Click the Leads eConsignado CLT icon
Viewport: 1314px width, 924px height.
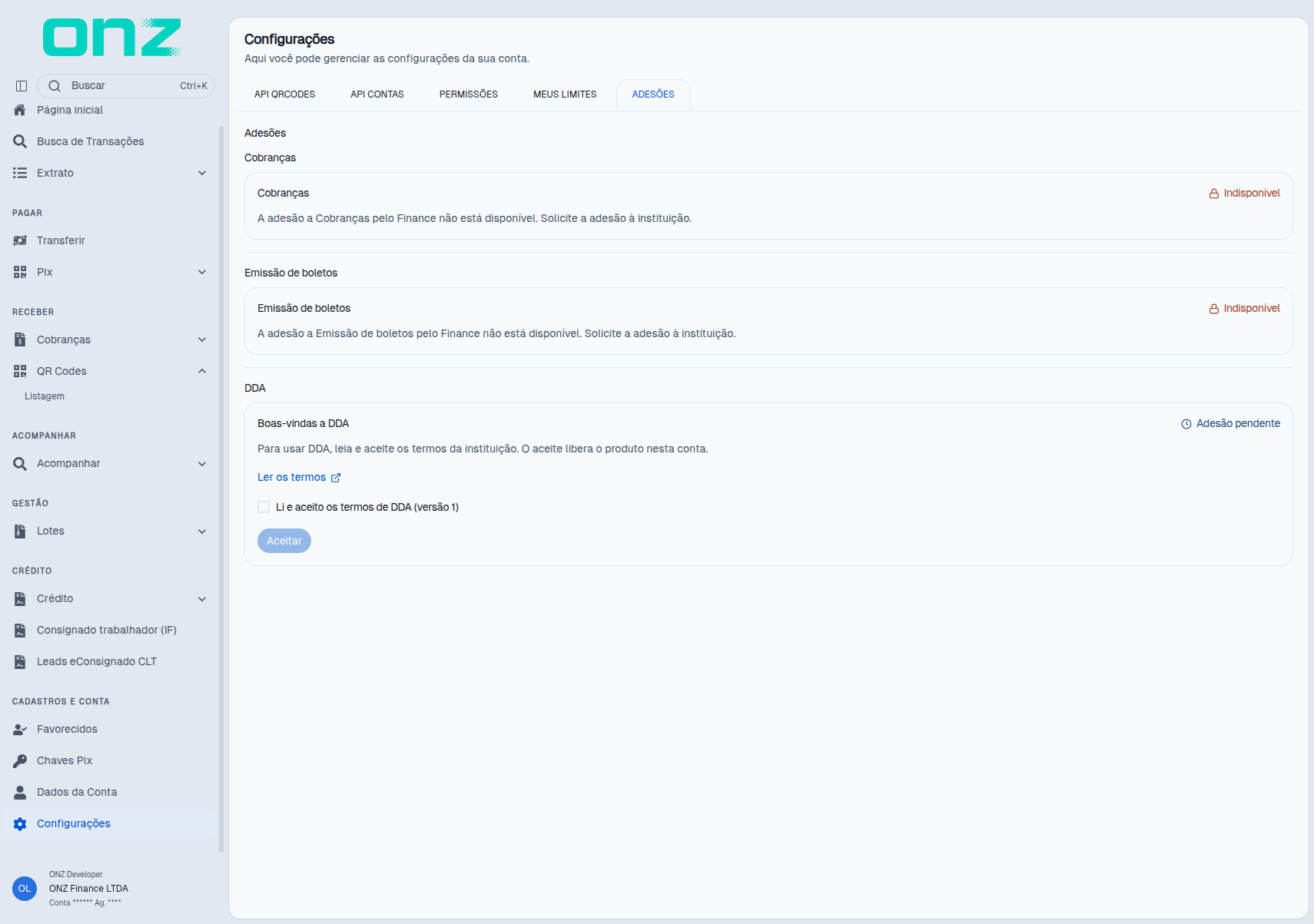pyautogui.click(x=20, y=661)
